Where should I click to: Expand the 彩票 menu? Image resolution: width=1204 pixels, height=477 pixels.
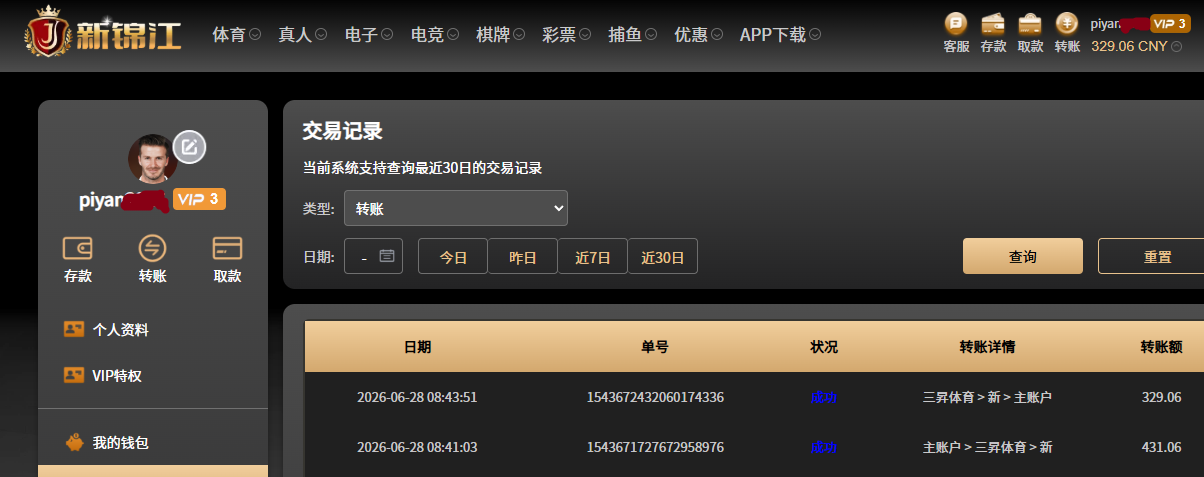click(567, 34)
